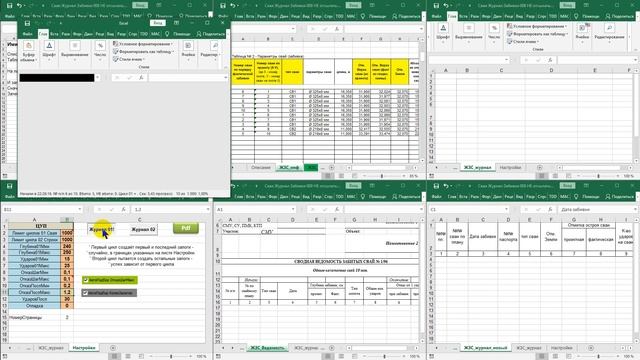The width and height of the screenshot is (640, 360).
Task: Add new sheet in bottom-right window
Action: point(591,348)
